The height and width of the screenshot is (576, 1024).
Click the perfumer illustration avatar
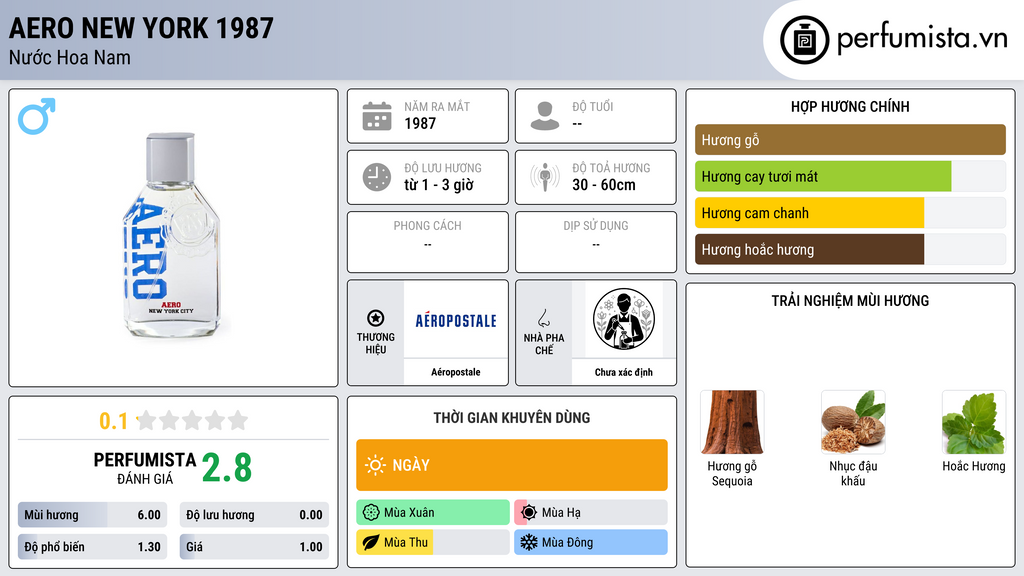tap(624, 319)
